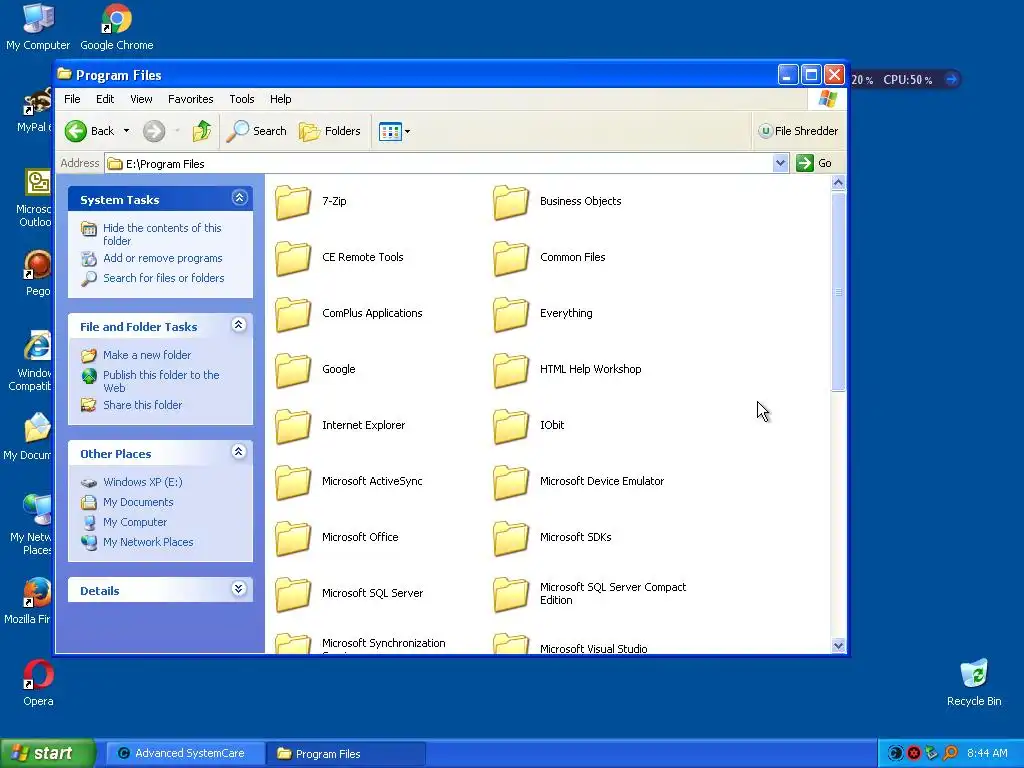Click Make a new folder link
The image size is (1024, 768).
point(147,355)
